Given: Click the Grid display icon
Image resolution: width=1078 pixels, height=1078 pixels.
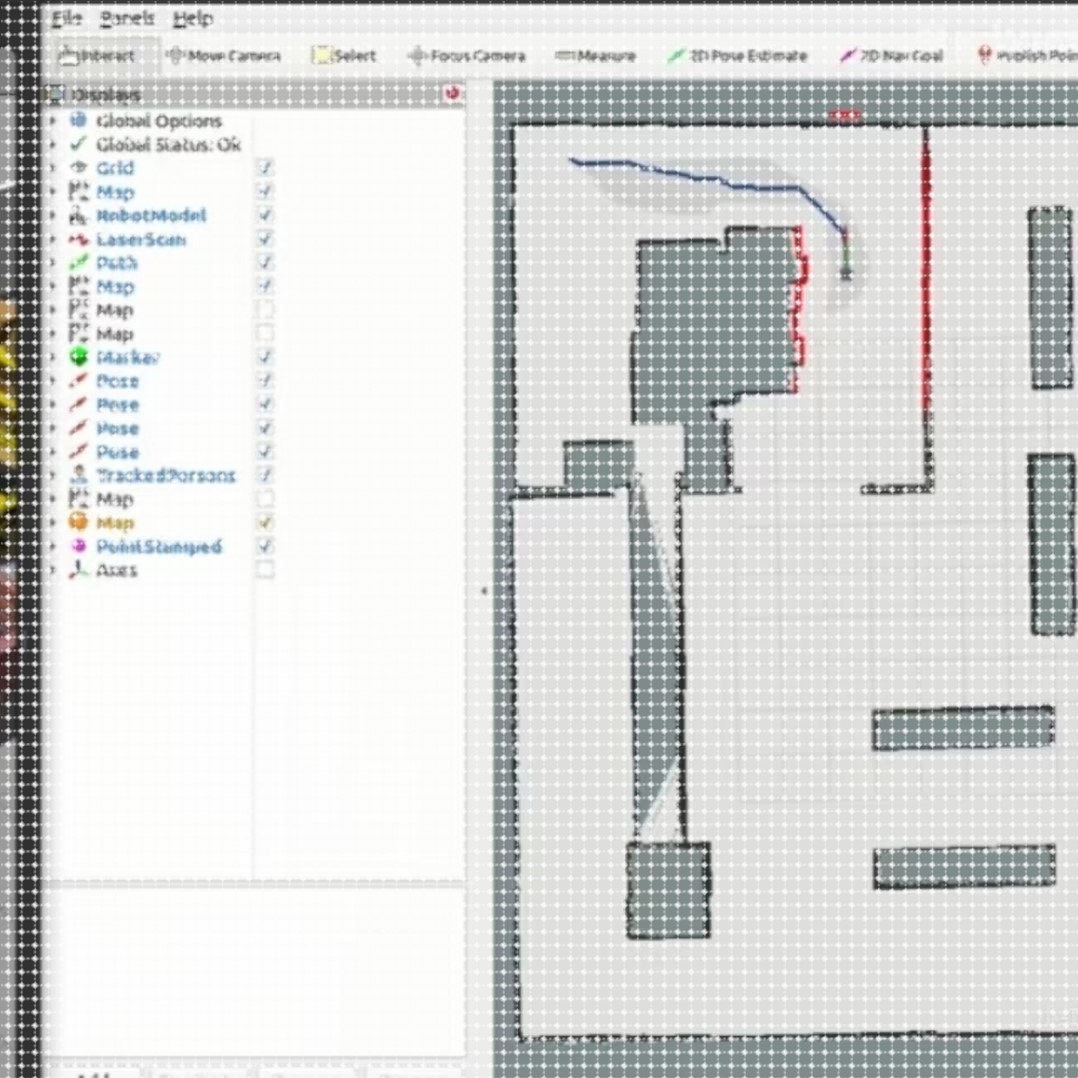Looking at the screenshot, I should (x=78, y=168).
